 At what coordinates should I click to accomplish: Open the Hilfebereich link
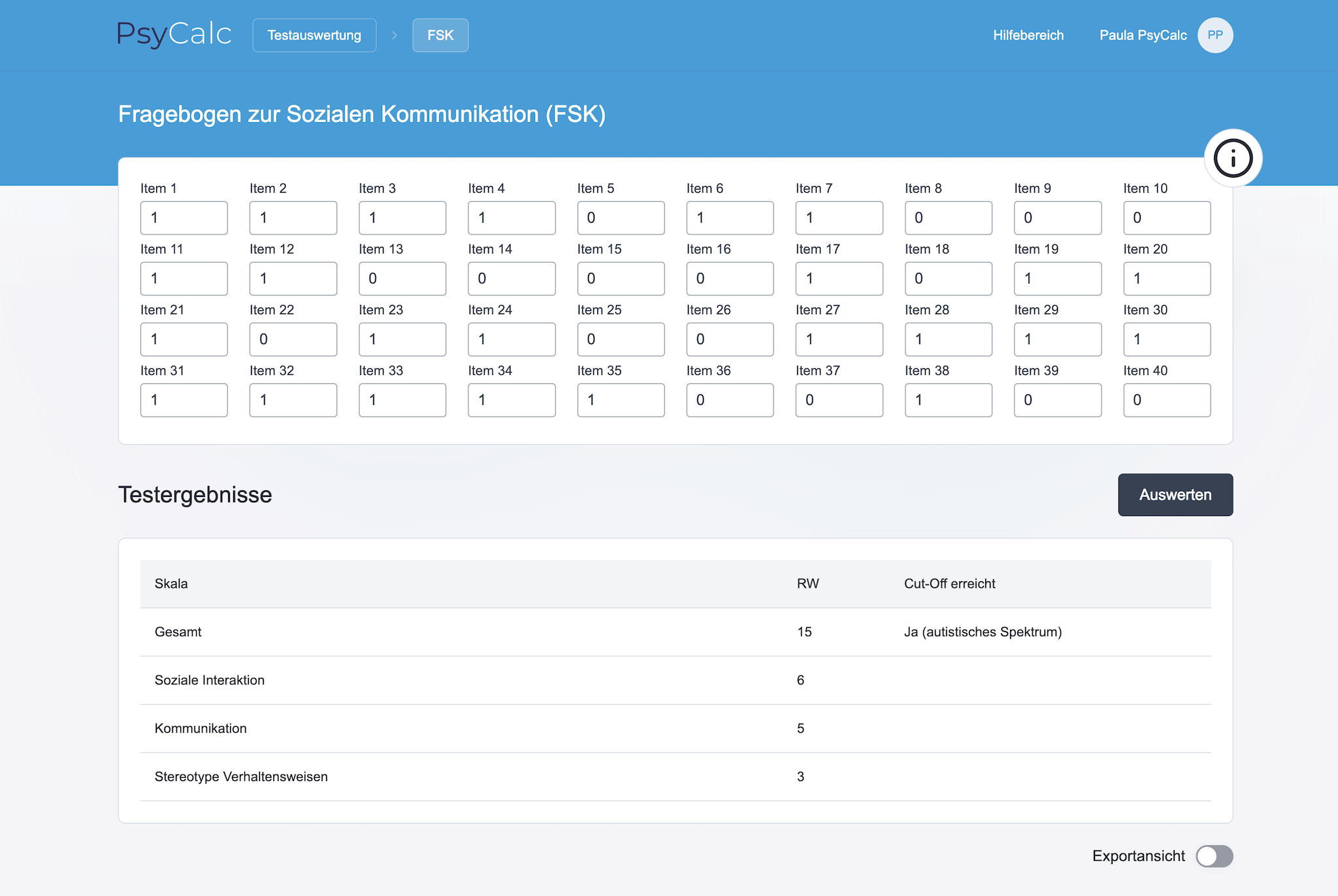click(1028, 35)
